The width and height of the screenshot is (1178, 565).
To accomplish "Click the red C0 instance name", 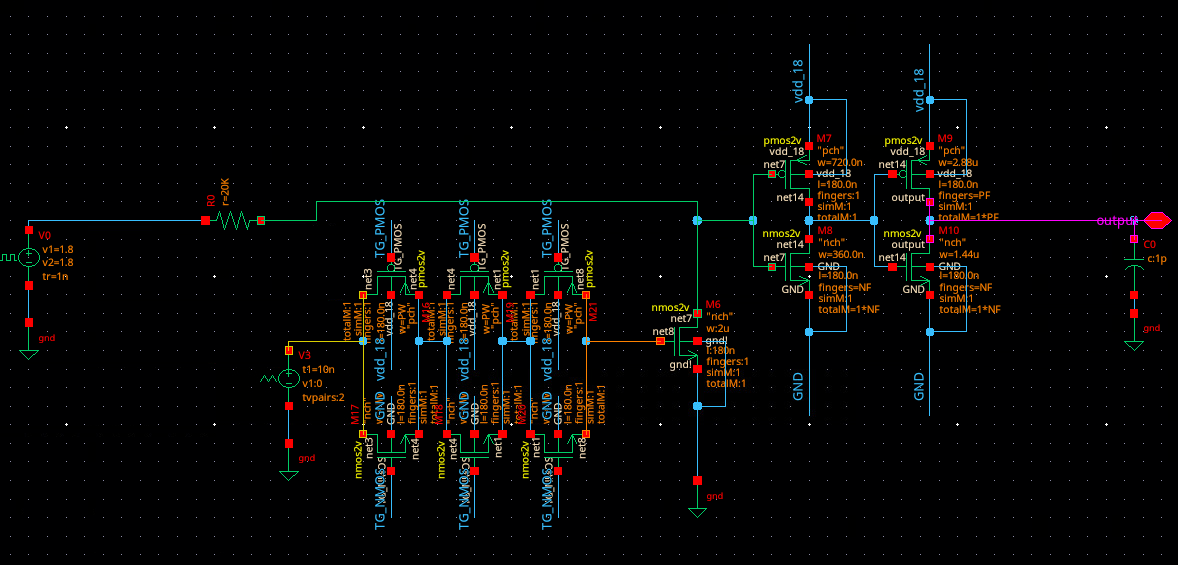I will 1149,245.
